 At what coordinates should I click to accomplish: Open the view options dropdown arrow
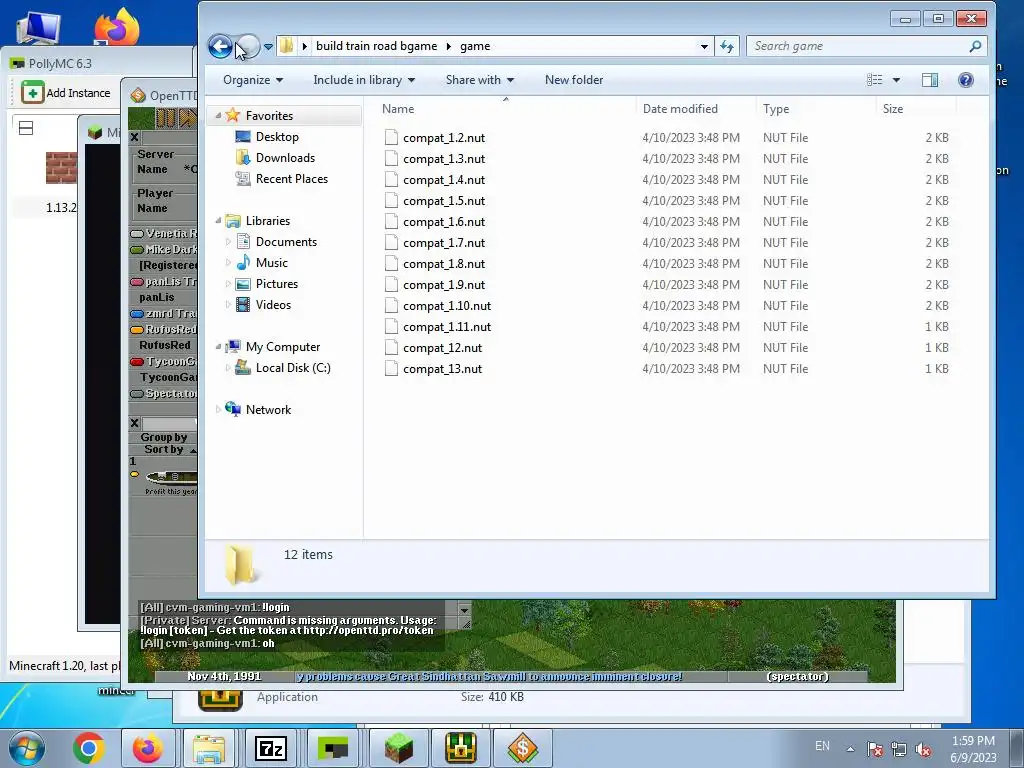(897, 80)
